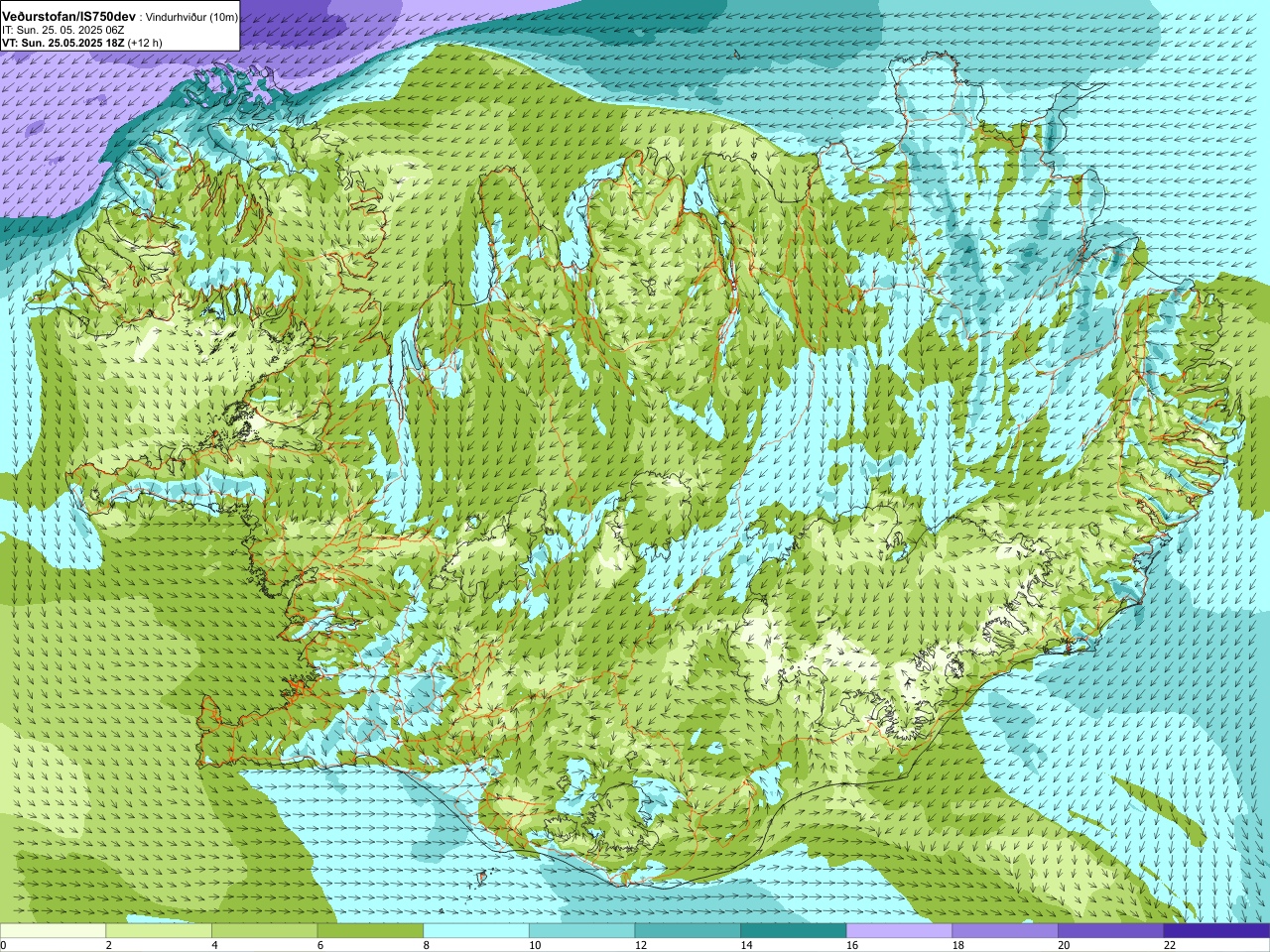This screenshot has height=952, width=1270.
Task: Select the lavender 16–18 legend swatch
Action: pos(899,931)
